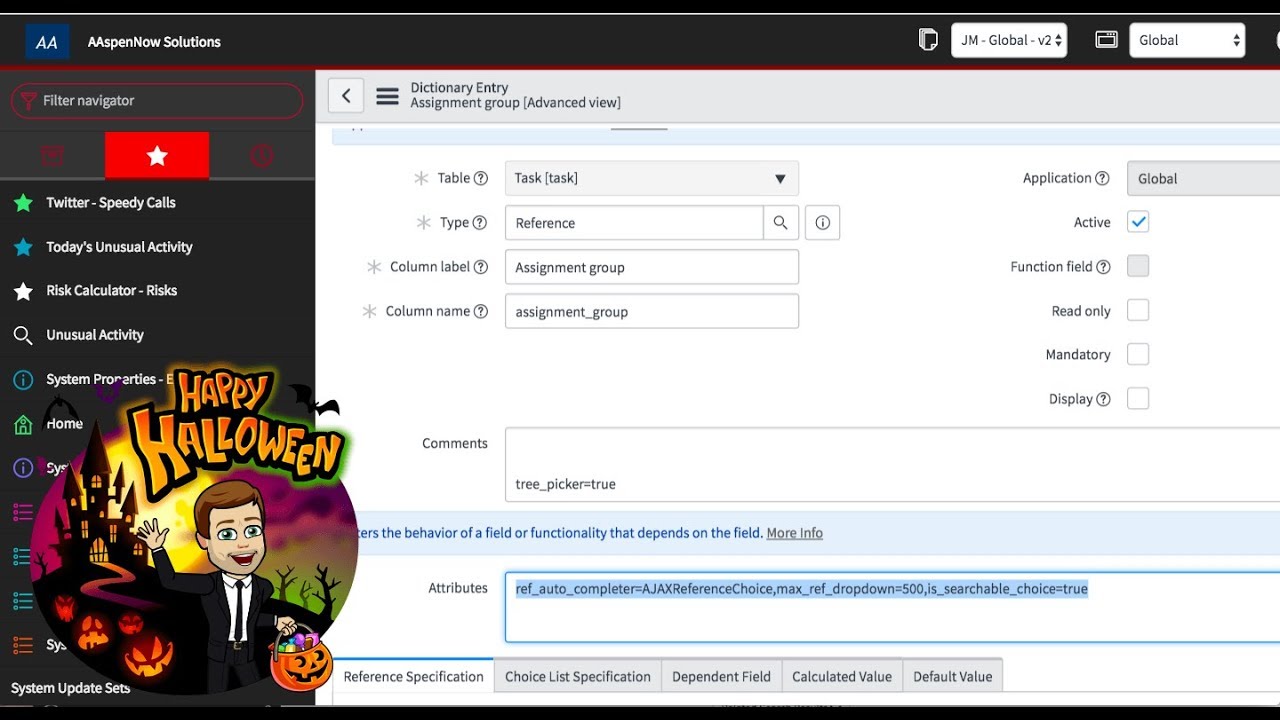Click the Type reference lookup magnifier
This screenshot has height=720, width=1280.
coord(781,223)
